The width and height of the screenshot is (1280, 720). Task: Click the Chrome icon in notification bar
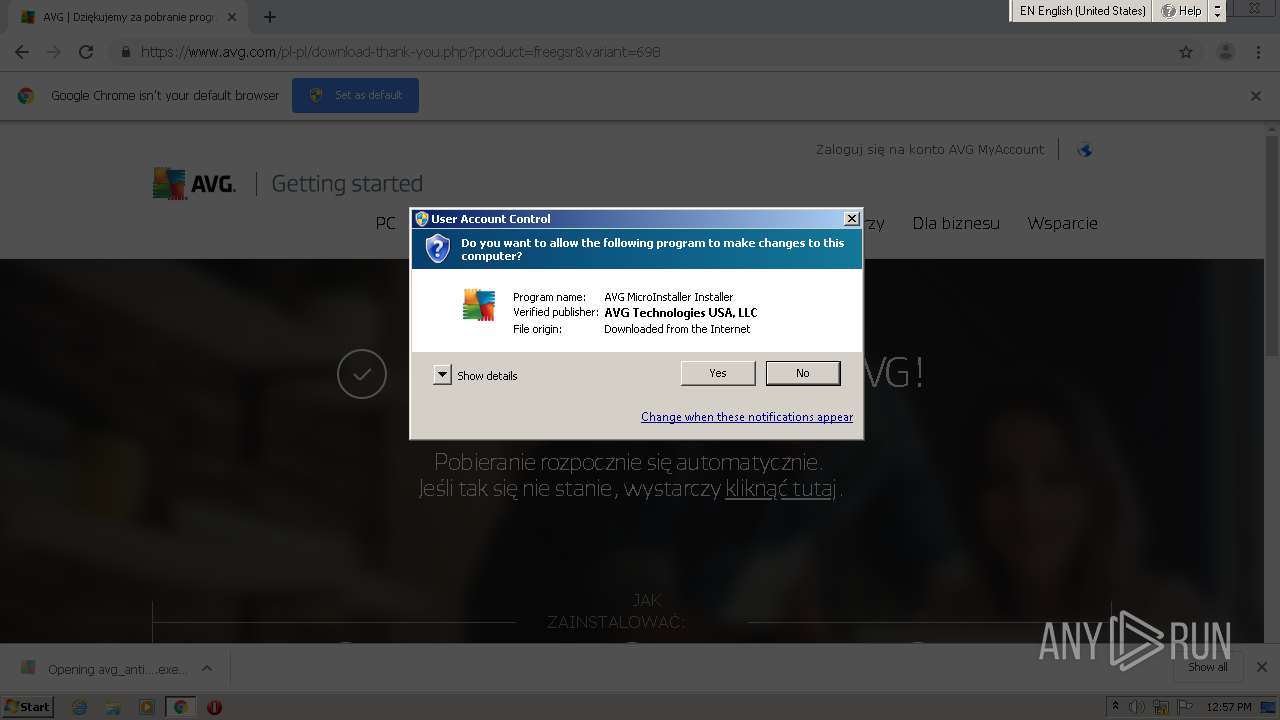coord(26,96)
